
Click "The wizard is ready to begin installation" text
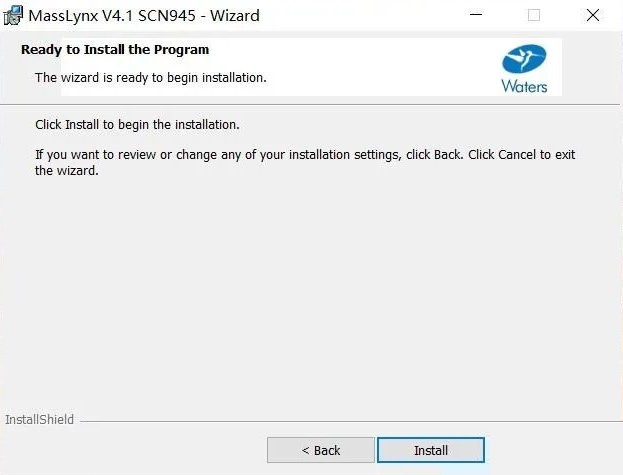pyautogui.click(x=150, y=77)
